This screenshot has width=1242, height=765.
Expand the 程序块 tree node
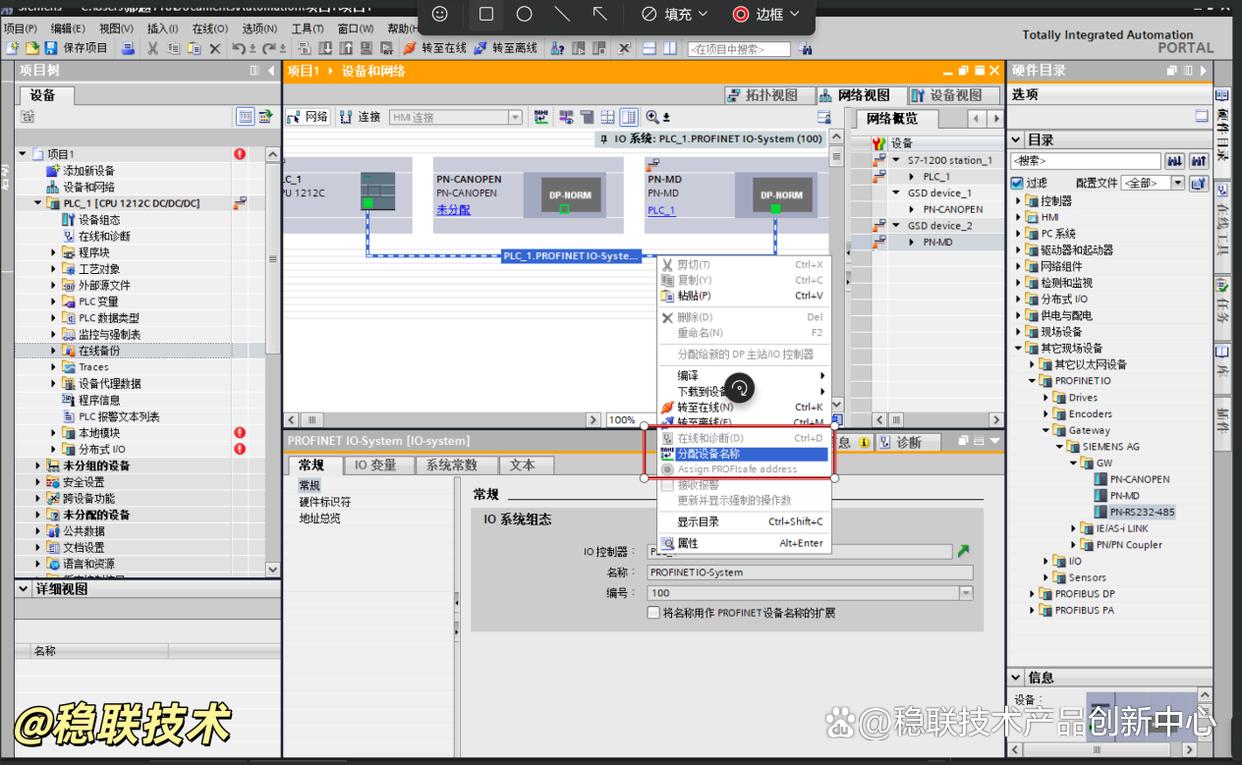pyautogui.click(x=54, y=253)
